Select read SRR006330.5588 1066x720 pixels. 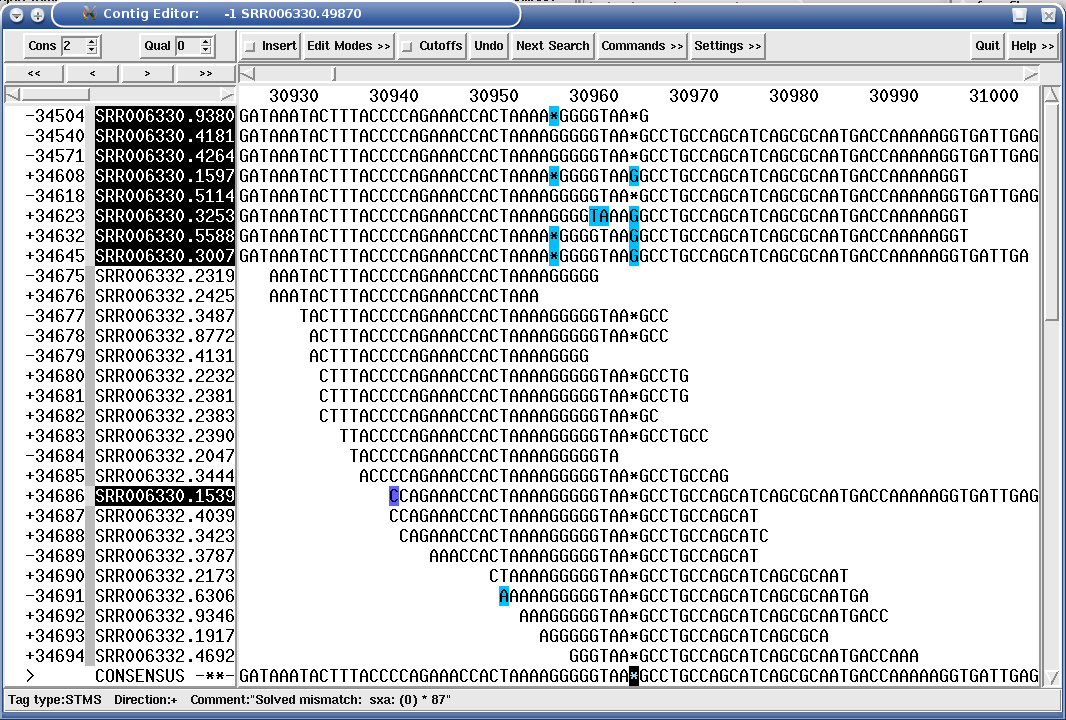165,236
